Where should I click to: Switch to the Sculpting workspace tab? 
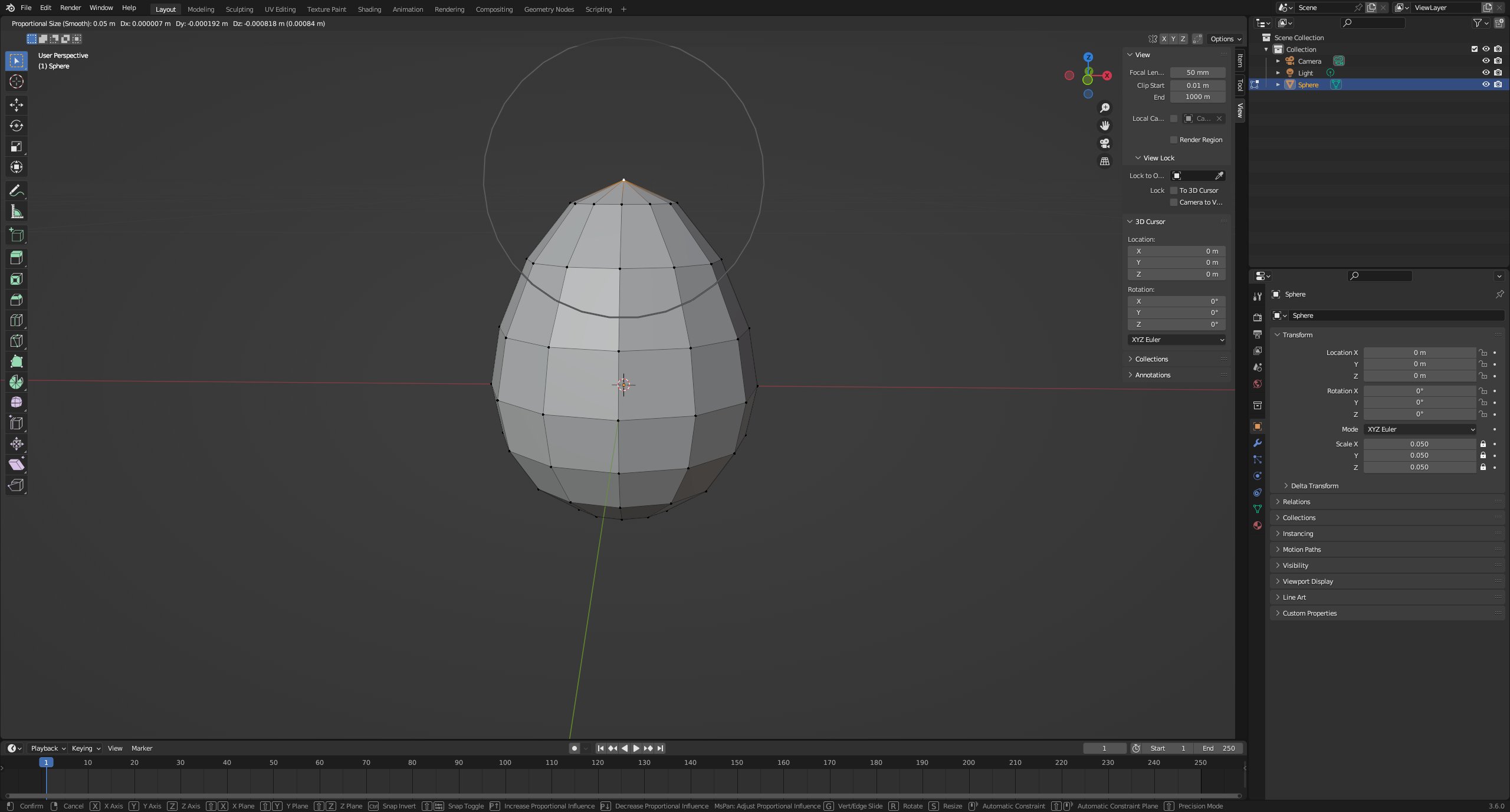click(239, 9)
